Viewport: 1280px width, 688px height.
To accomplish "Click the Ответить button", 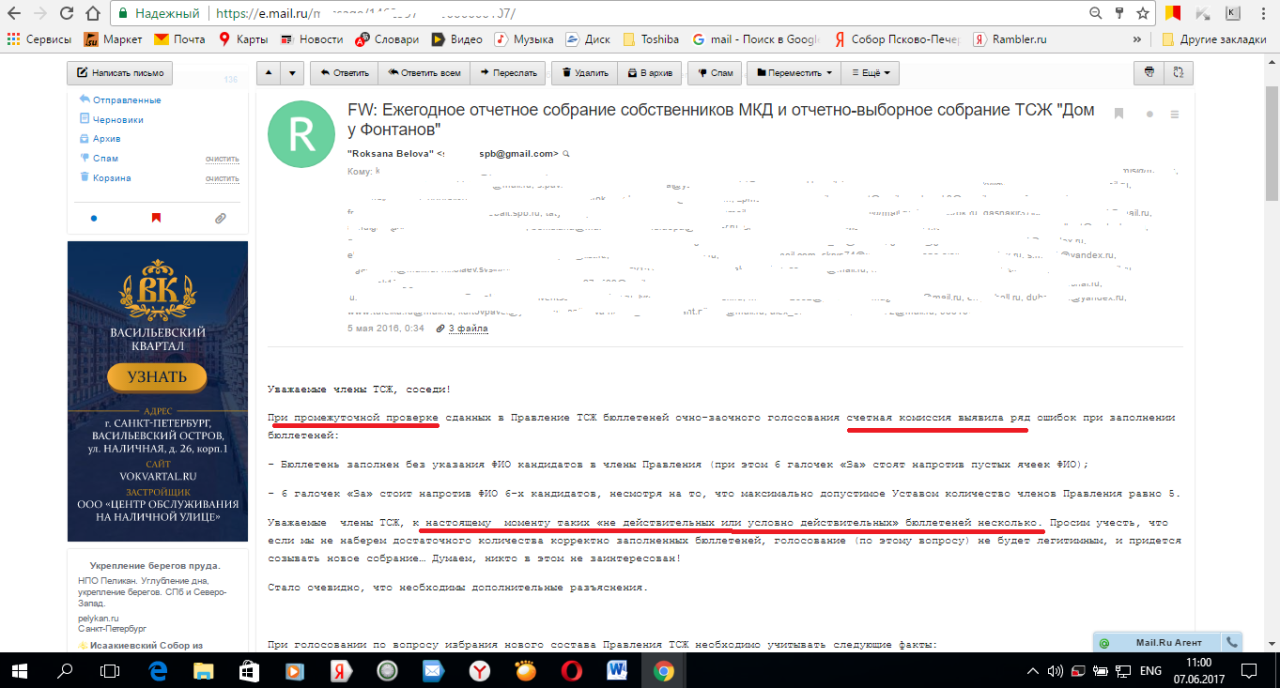I will pyautogui.click(x=343, y=73).
